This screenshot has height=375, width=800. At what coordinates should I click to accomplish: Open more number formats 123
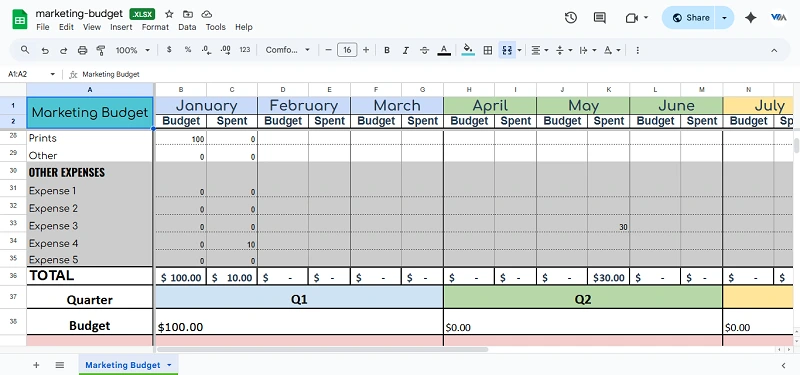[245, 50]
